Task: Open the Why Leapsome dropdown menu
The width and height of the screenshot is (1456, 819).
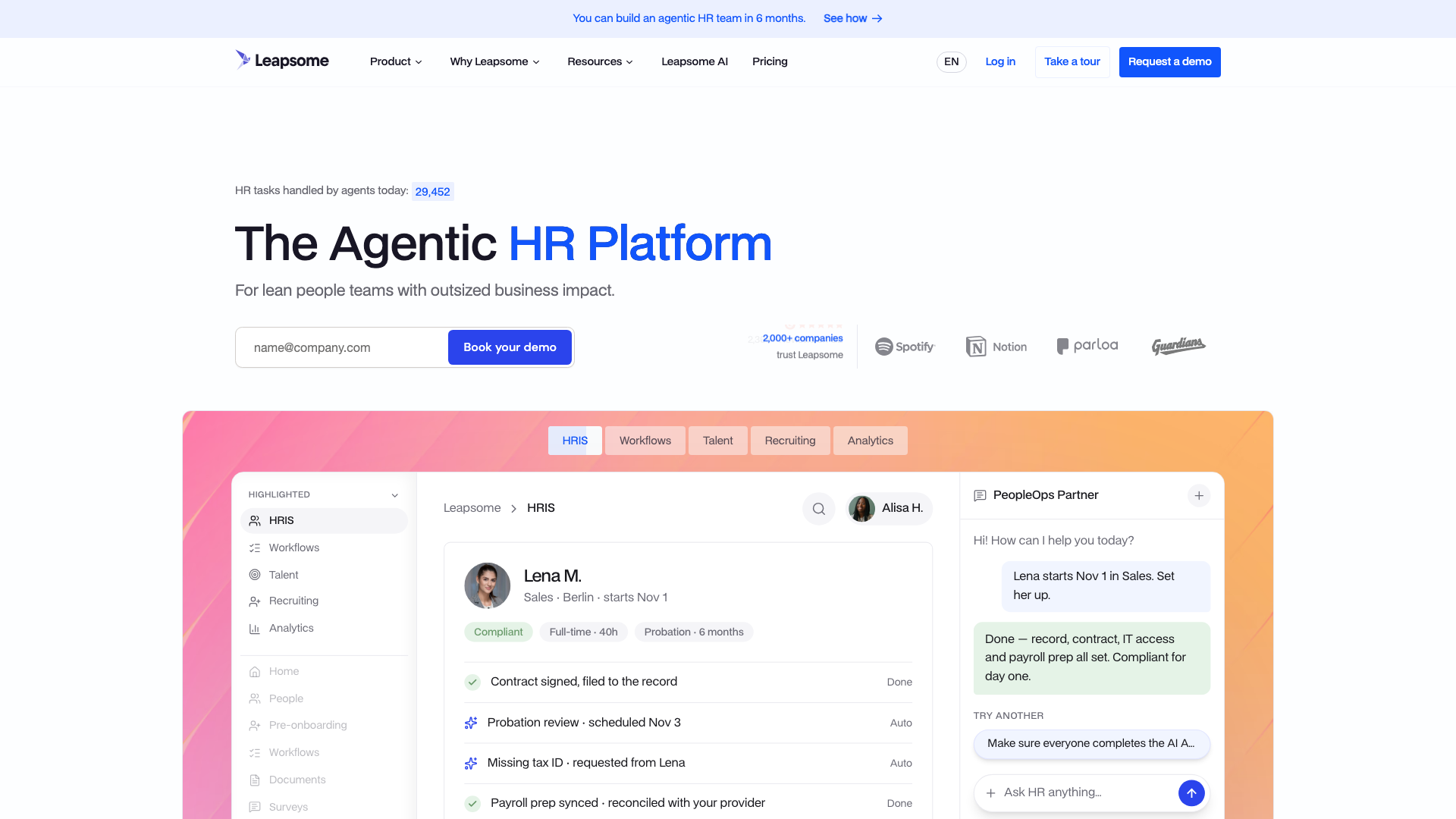Action: point(494,61)
